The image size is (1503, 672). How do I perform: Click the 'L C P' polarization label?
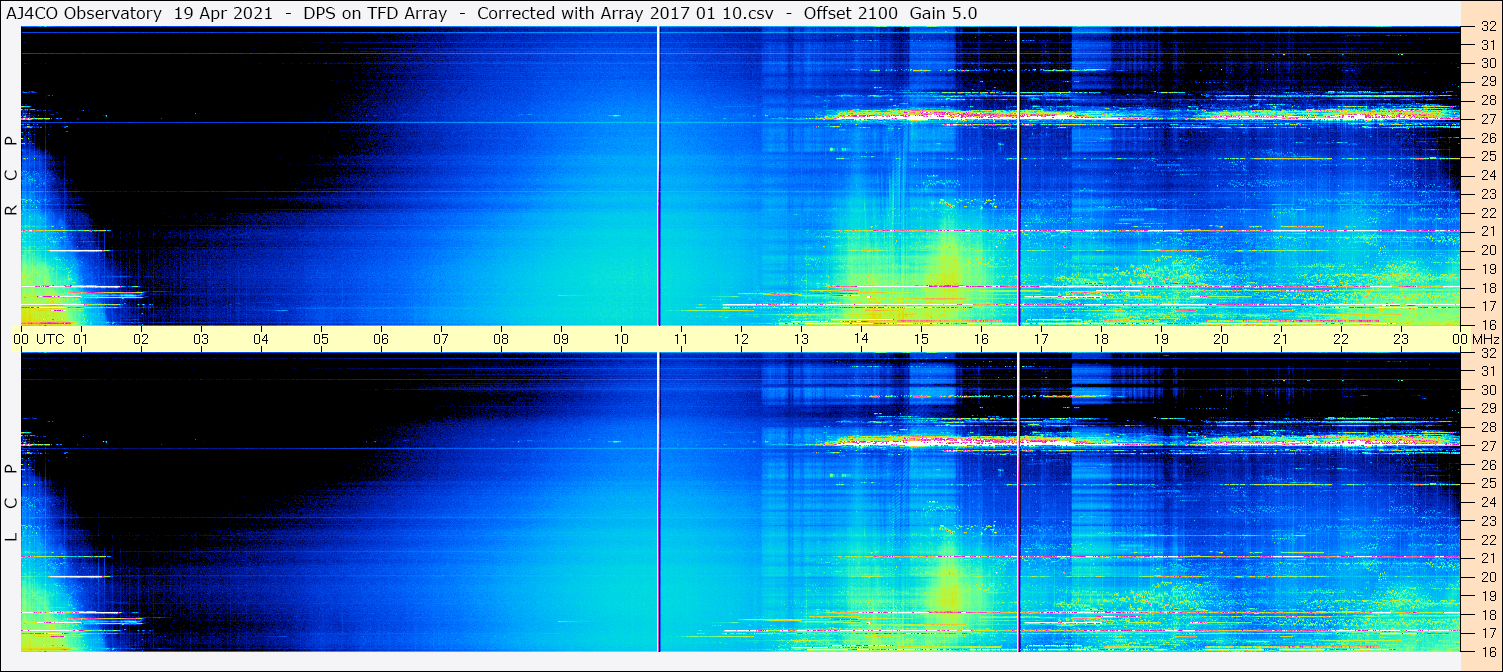[12, 503]
